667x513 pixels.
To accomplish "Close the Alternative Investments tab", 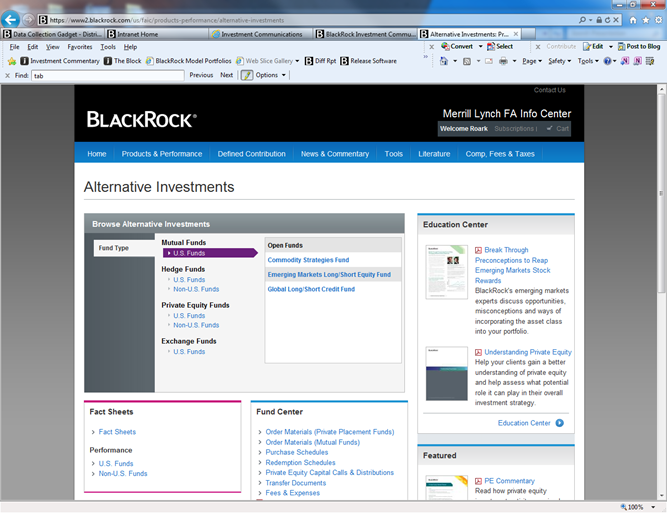I will coord(516,34).
